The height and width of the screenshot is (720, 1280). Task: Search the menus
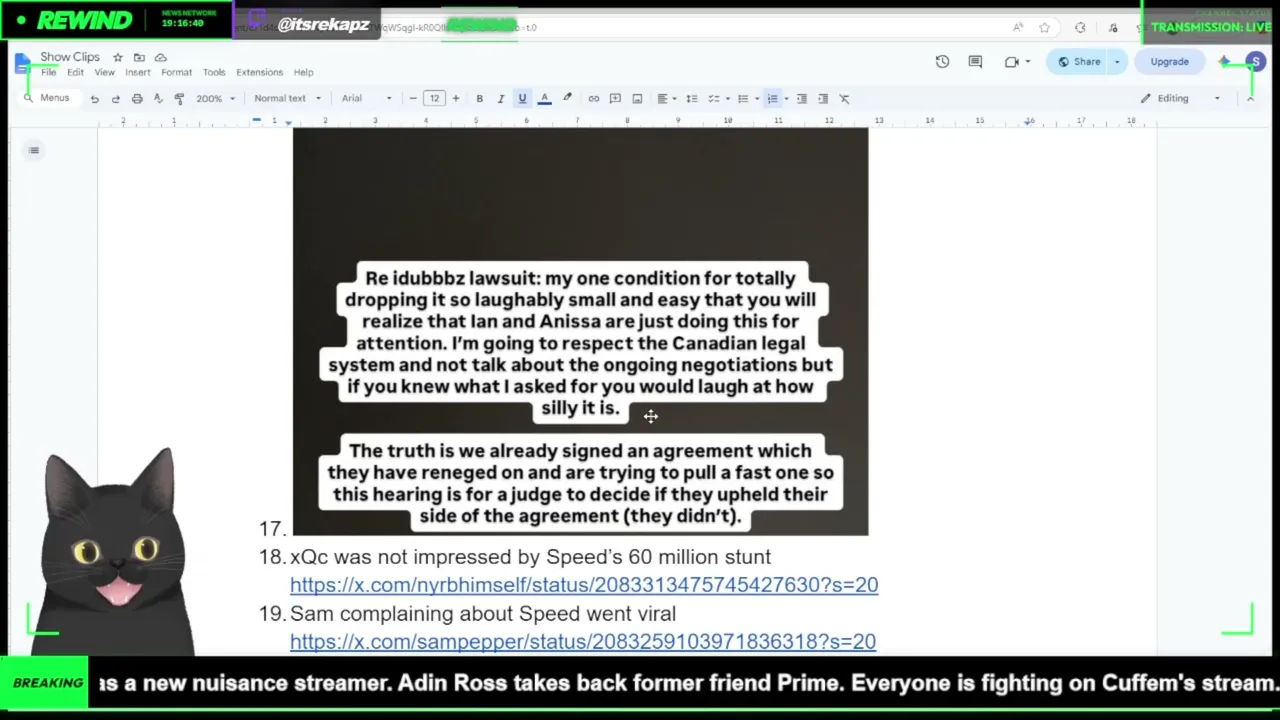tap(48, 98)
